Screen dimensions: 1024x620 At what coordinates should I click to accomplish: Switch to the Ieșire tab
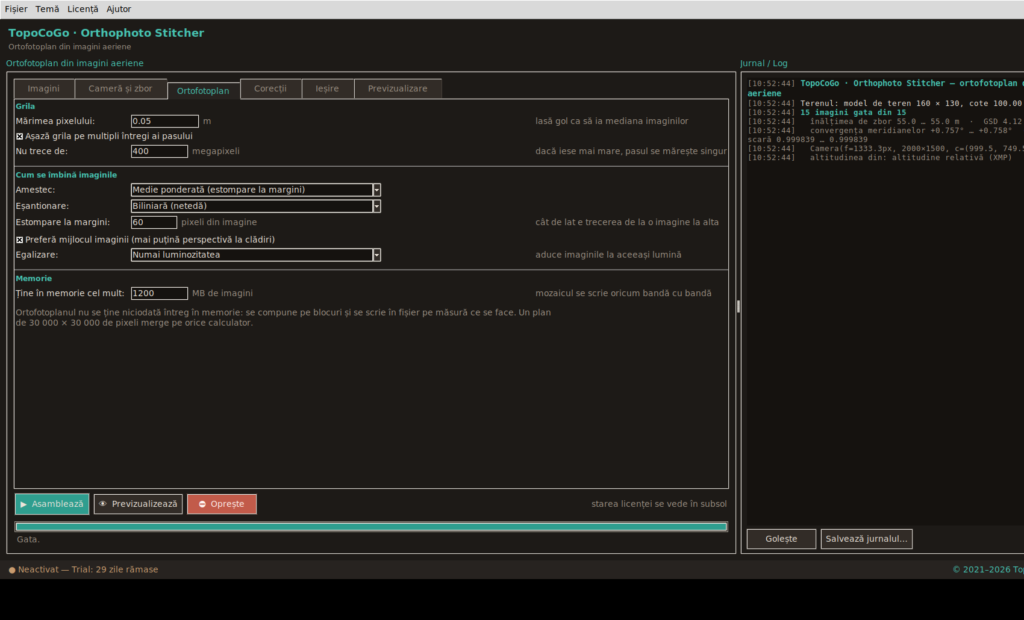pos(327,88)
